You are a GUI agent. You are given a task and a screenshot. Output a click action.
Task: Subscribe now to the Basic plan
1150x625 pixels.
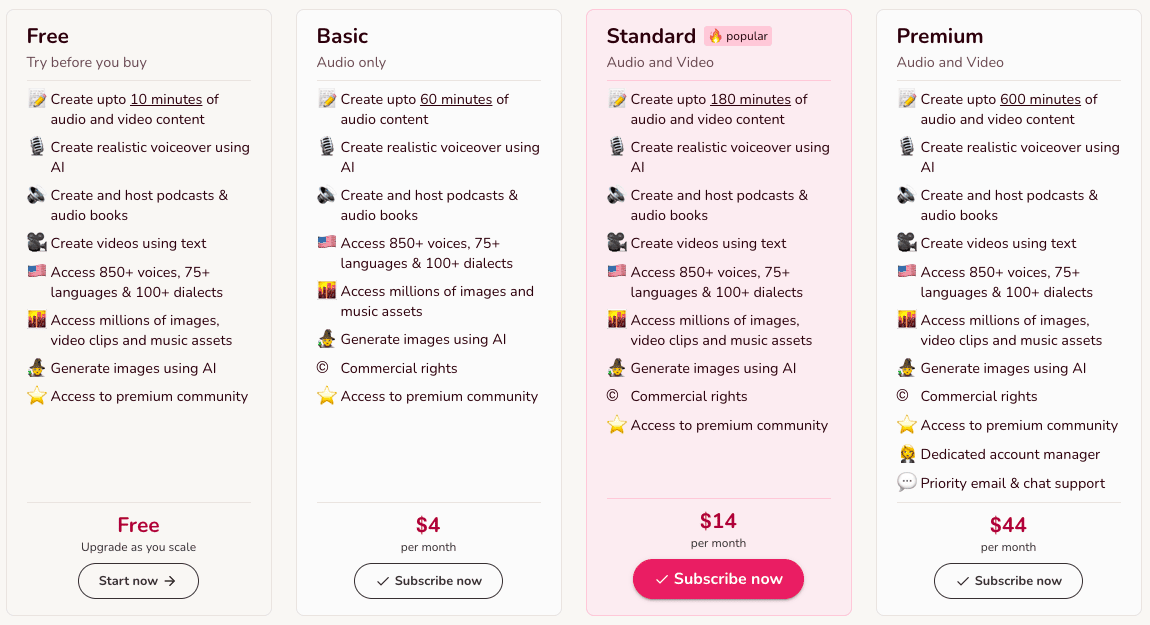(x=428, y=581)
